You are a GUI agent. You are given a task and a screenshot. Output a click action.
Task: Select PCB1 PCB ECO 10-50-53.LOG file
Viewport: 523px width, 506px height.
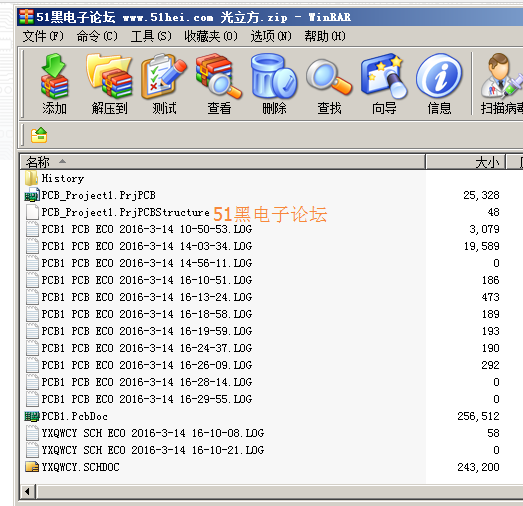pyautogui.click(x=147, y=229)
